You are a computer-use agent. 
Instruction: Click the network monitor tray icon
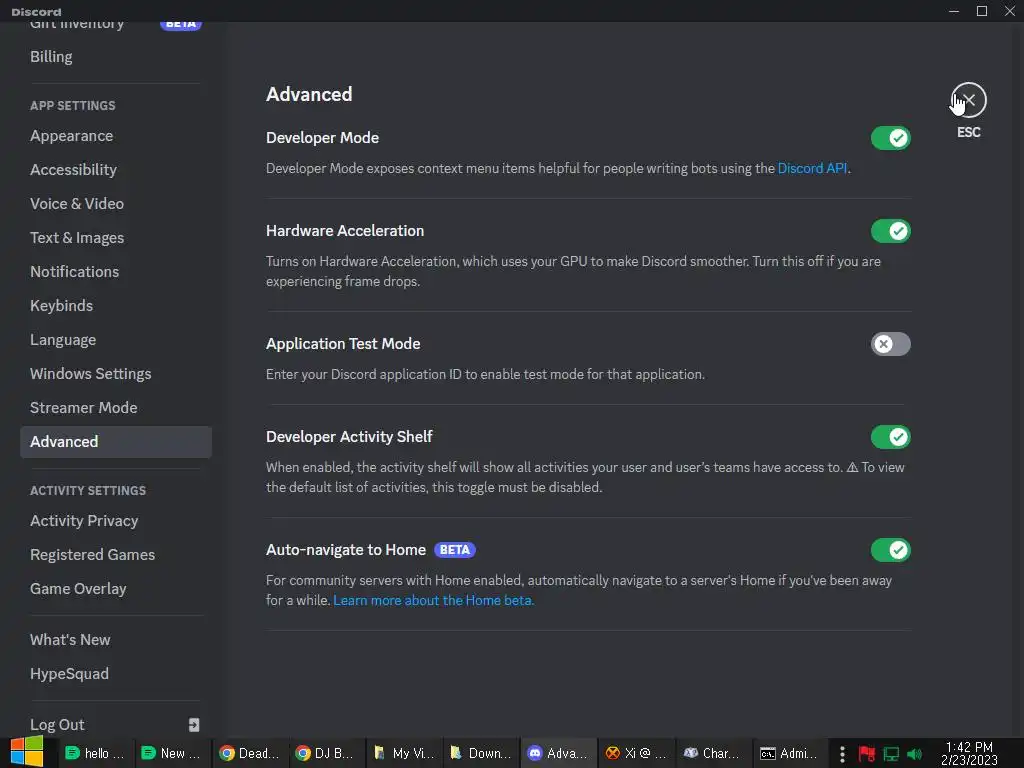[x=891, y=754]
